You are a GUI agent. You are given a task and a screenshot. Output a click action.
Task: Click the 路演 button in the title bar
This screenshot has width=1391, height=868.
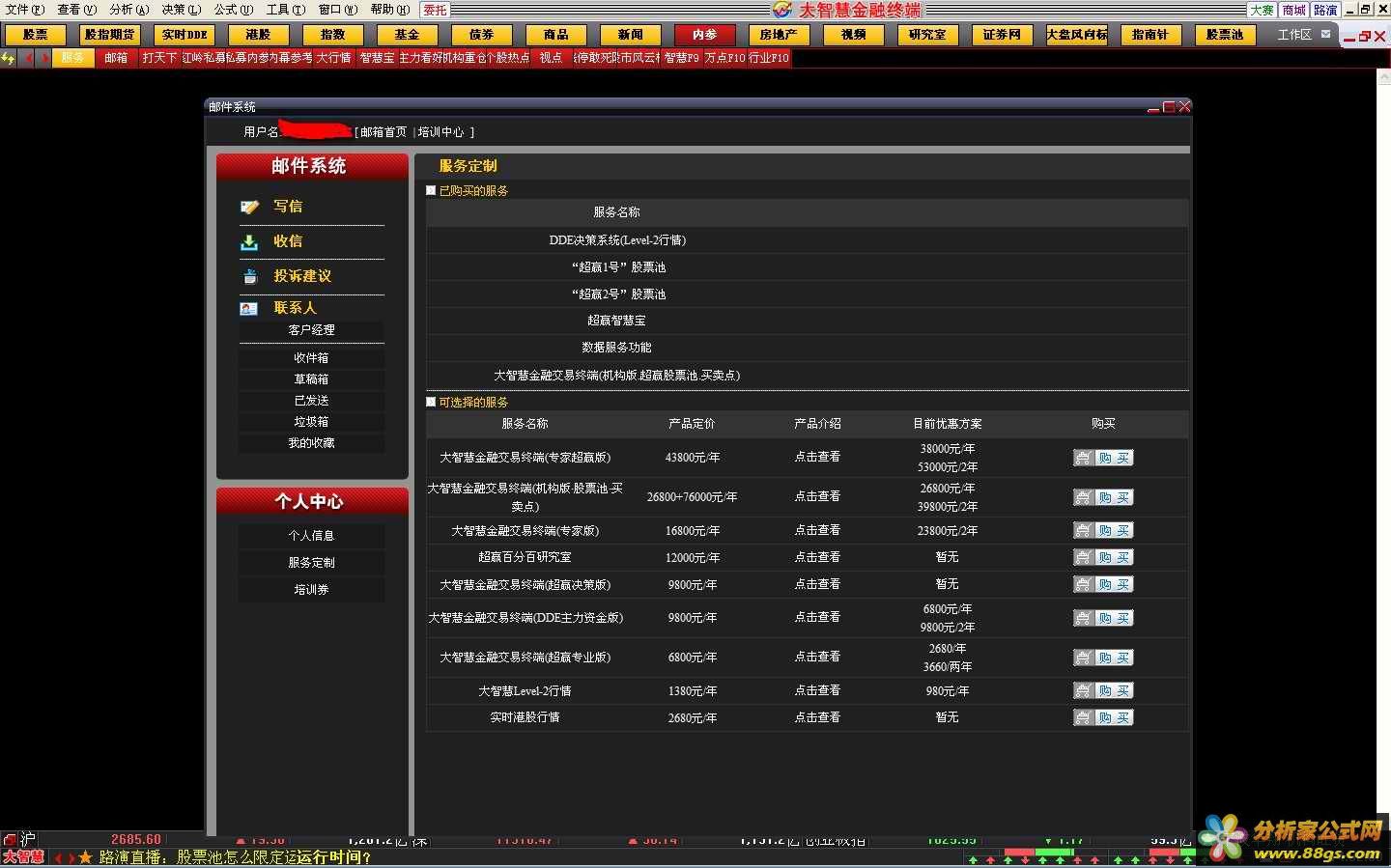(x=1326, y=10)
